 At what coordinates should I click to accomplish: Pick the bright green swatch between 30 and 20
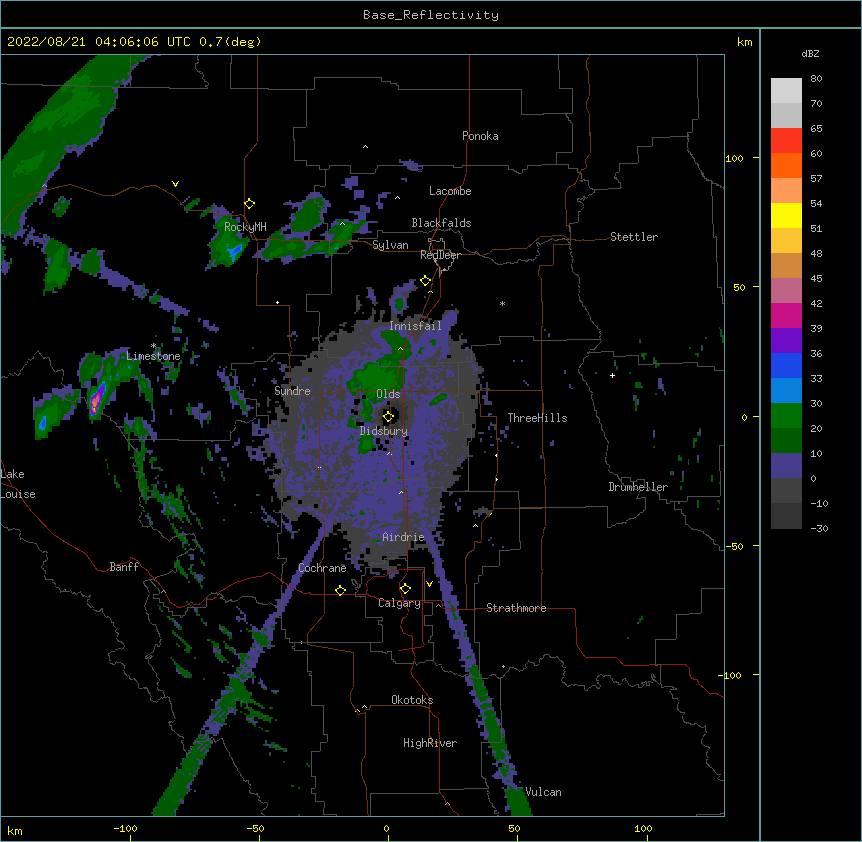tap(786, 416)
